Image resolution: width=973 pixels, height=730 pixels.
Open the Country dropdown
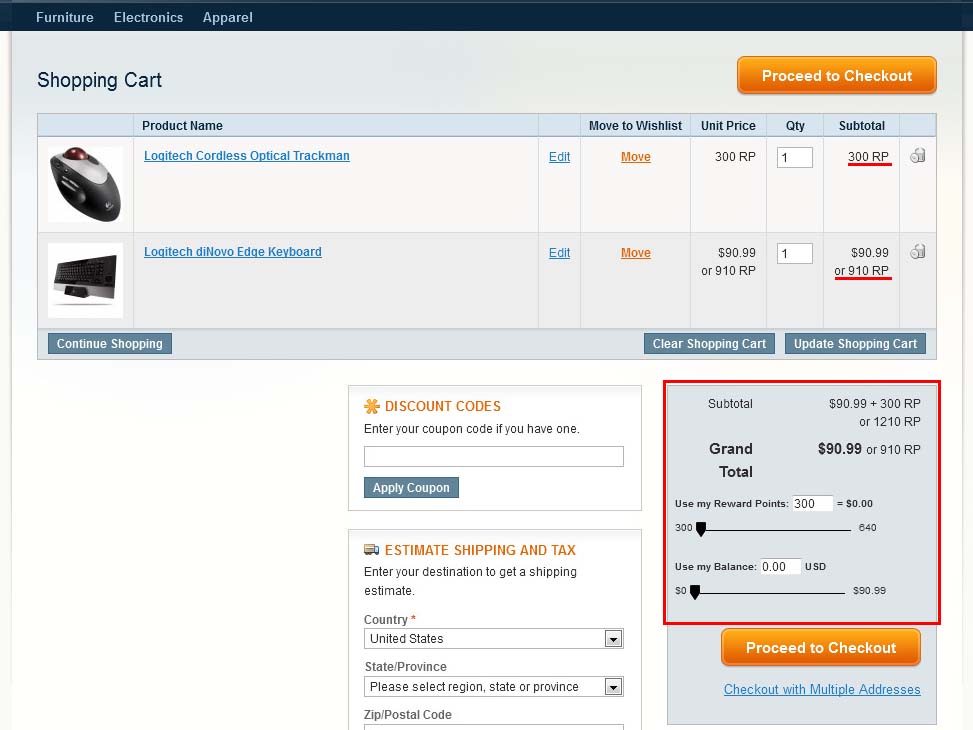(x=493, y=638)
